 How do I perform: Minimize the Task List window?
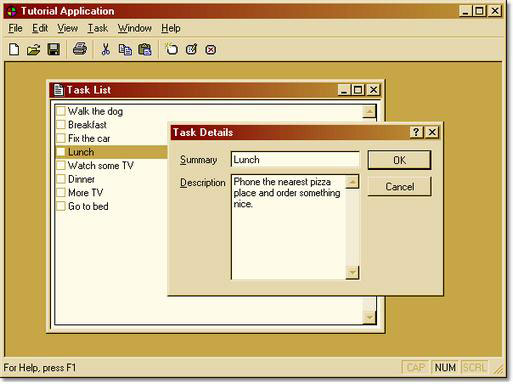[x=344, y=90]
